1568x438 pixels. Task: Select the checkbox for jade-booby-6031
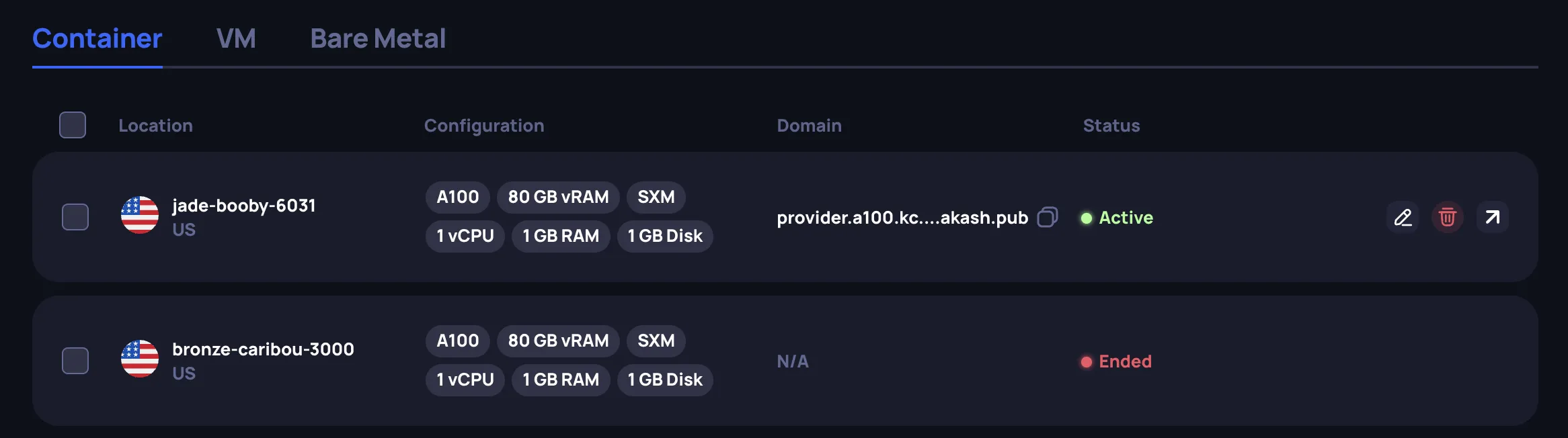point(74,217)
